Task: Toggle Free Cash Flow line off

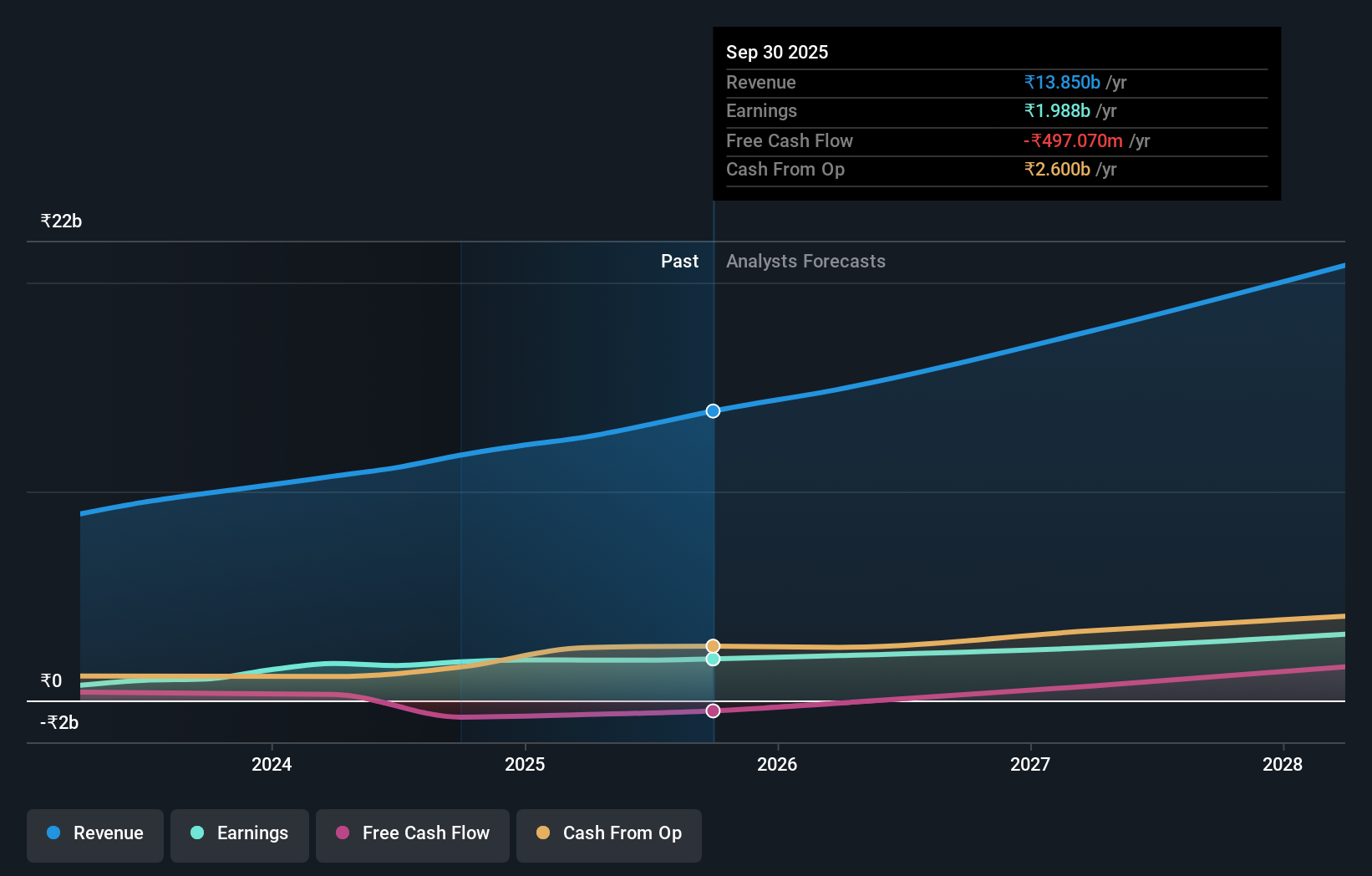Action: (413, 833)
